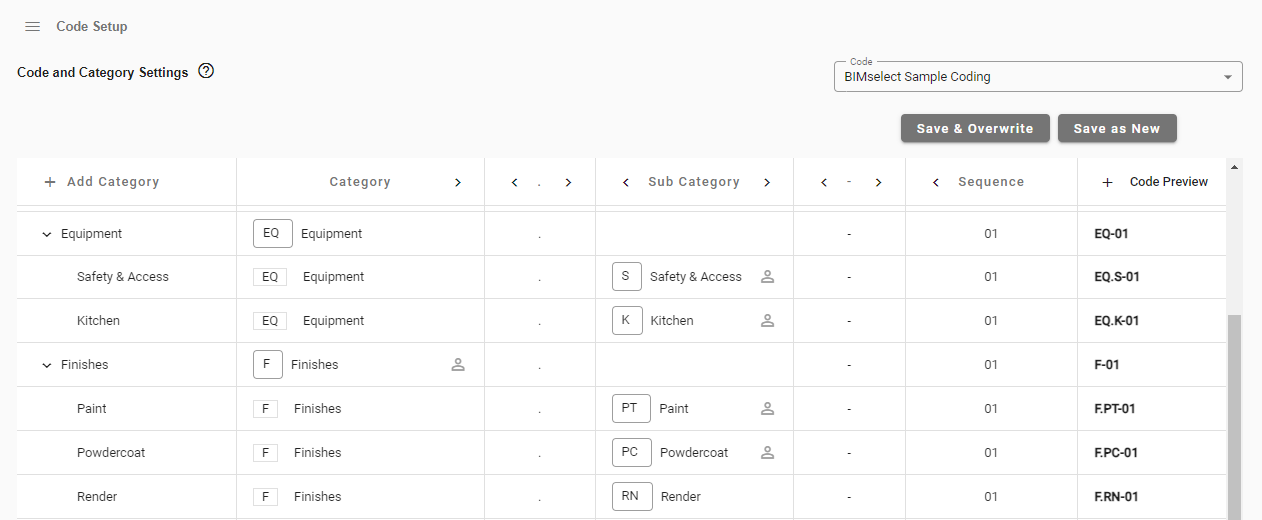
Task: Click the person icon beside Powdercoat subcategory
Action: [767, 453]
